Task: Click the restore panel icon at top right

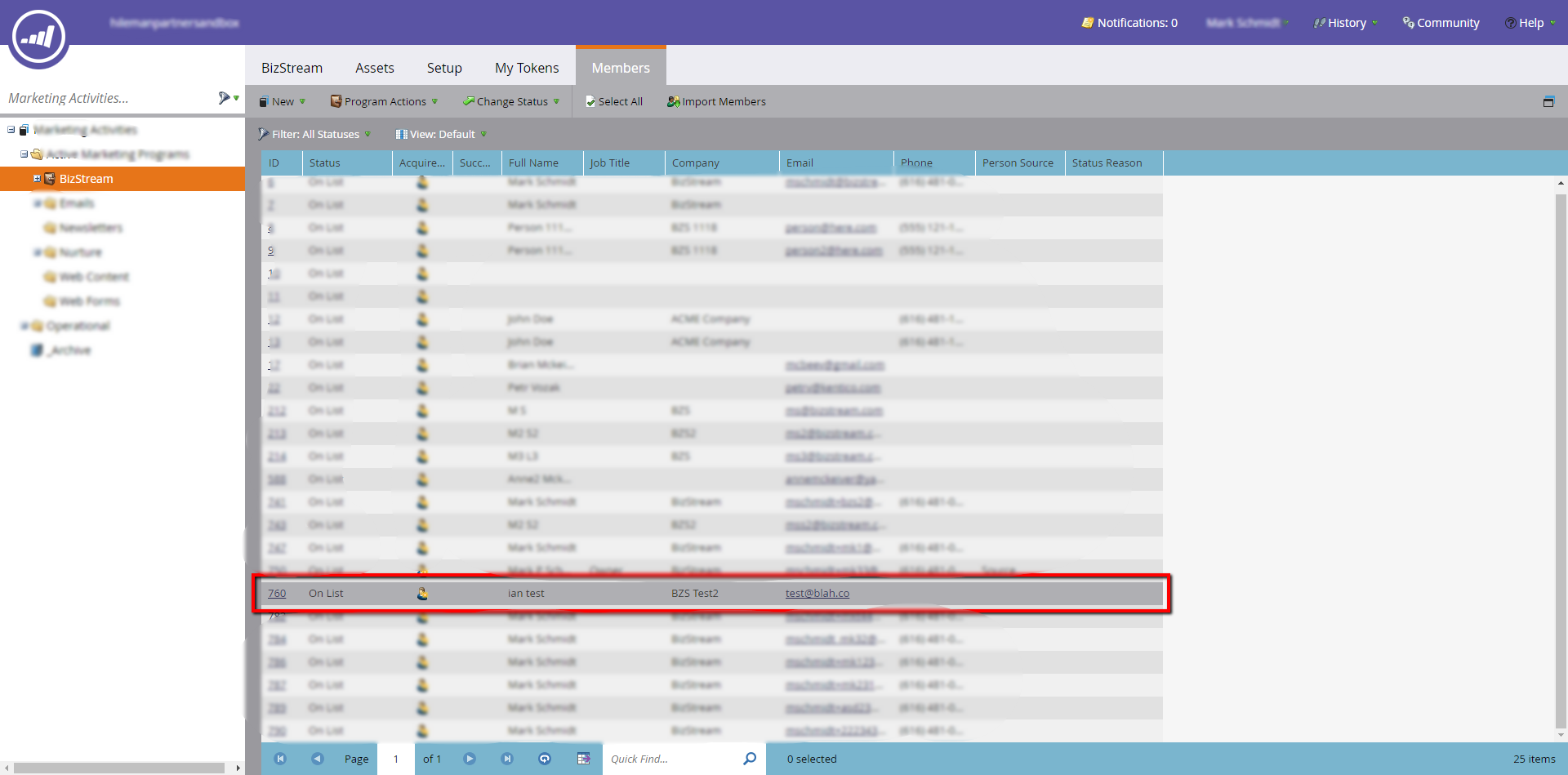Action: (x=1548, y=102)
